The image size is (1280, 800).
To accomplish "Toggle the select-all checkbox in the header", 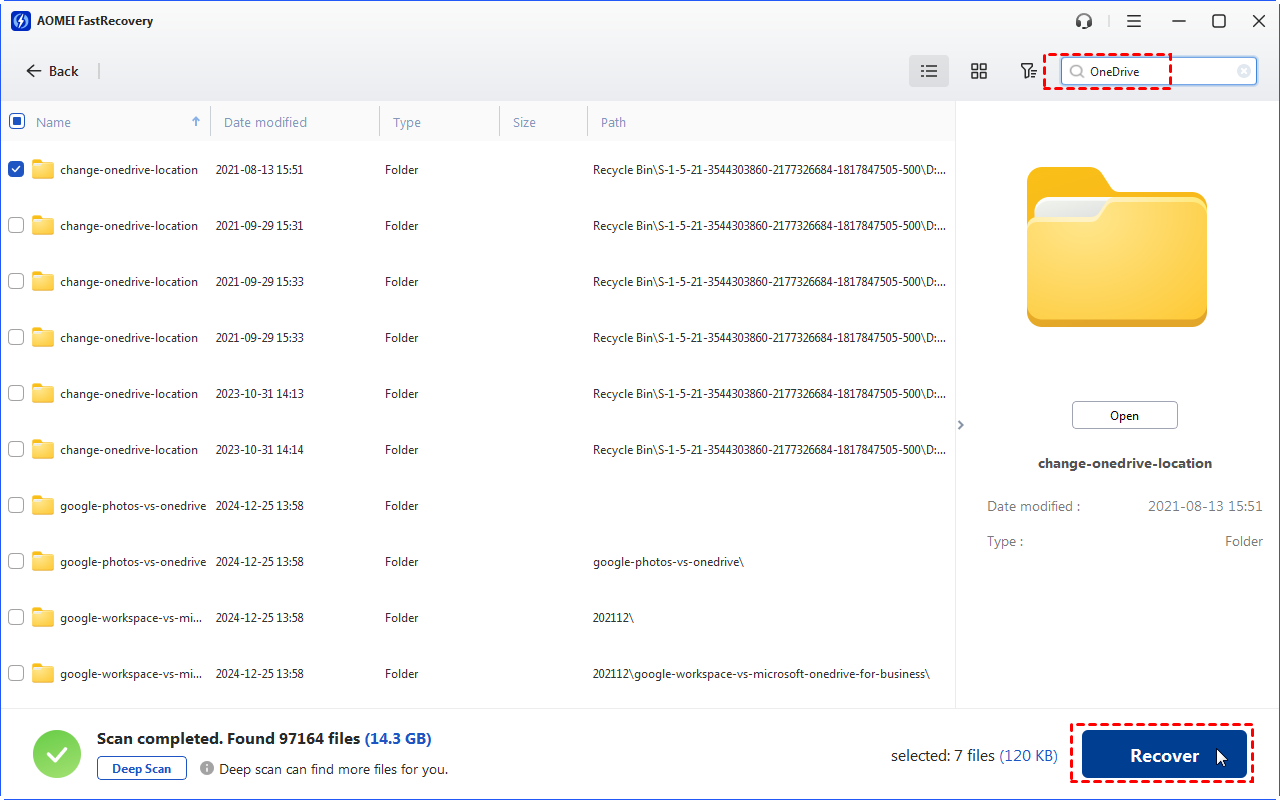I will click(16, 120).
